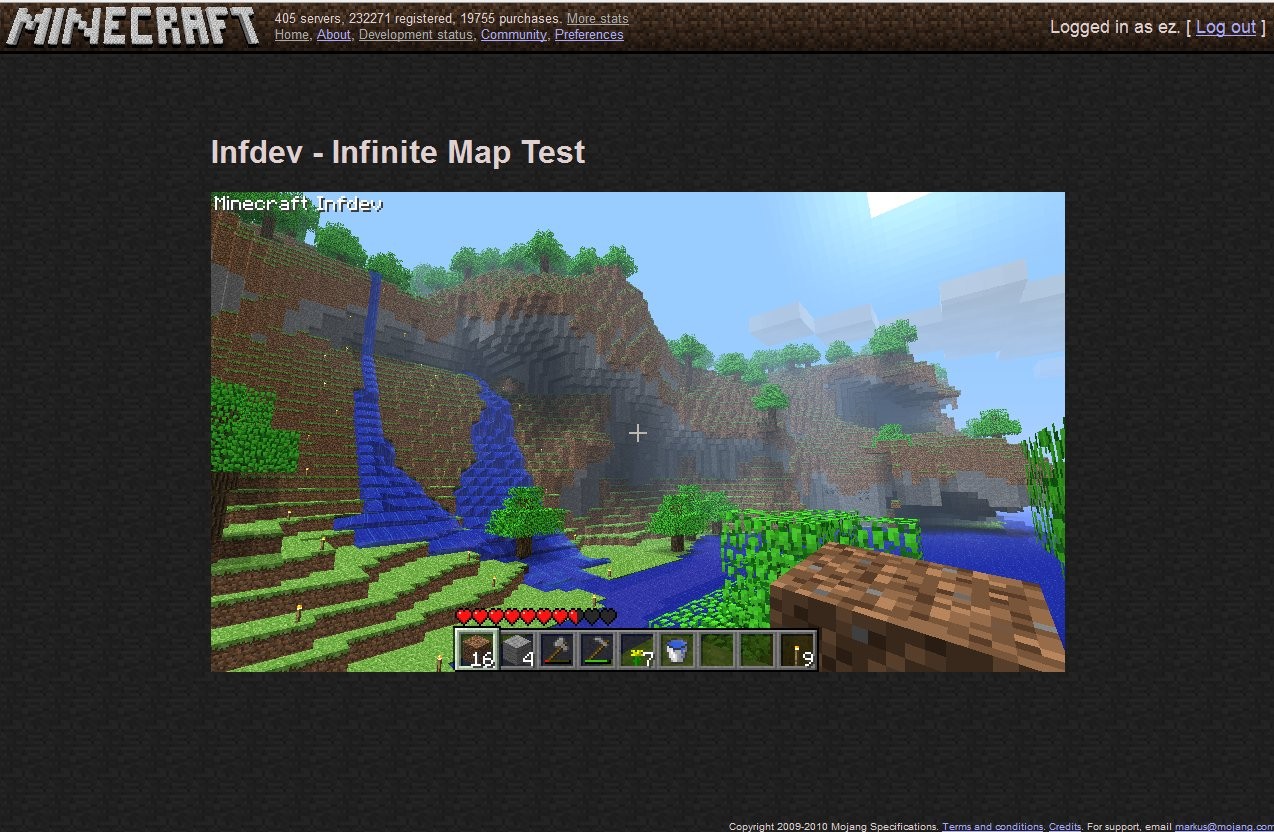Select the dirt block hotbar slot
Viewport: 1274px width, 832px height.
pos(477,650)
